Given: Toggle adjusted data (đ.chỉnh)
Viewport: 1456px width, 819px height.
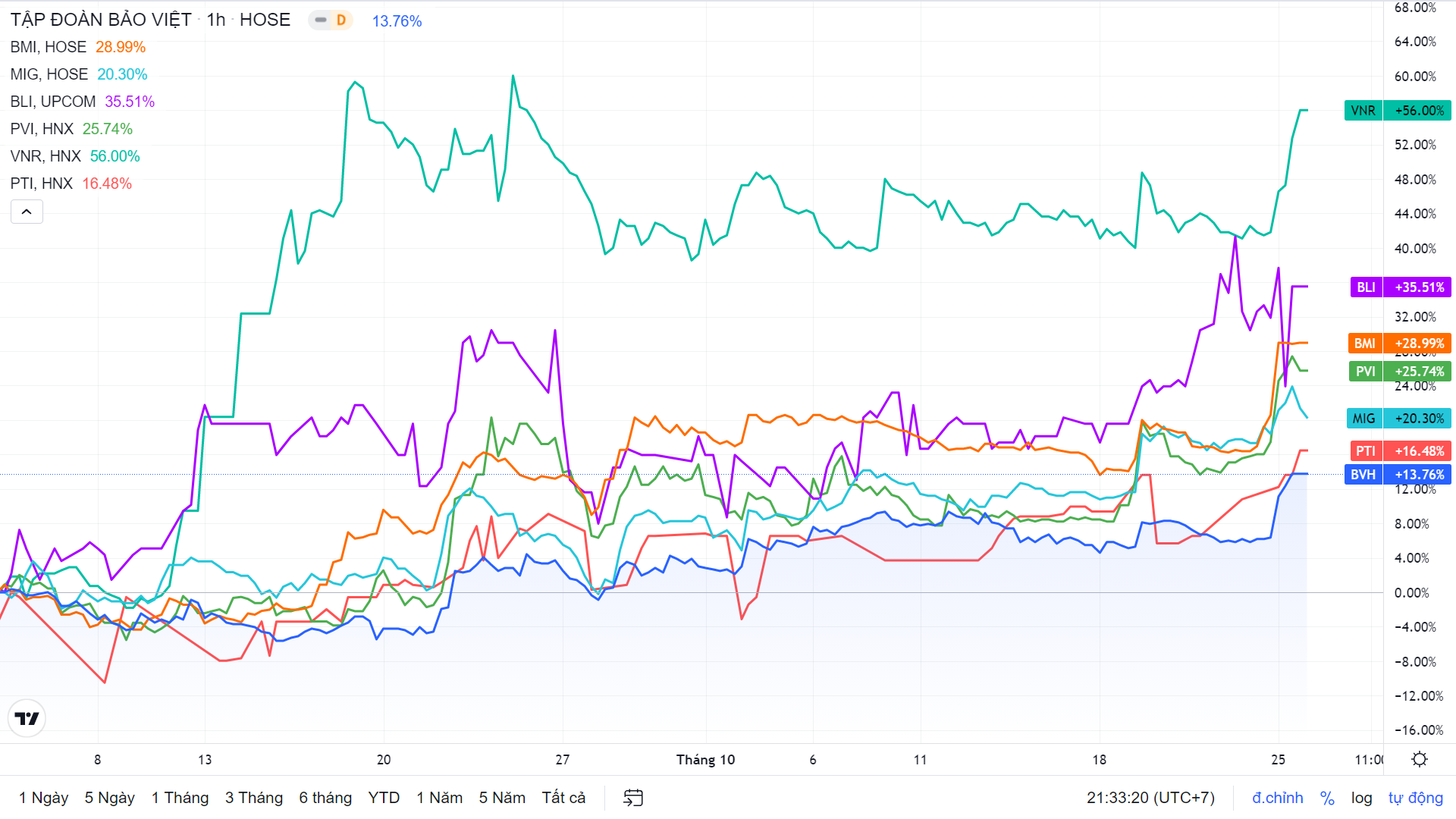Looking at the screenshot, I should pyautogui.click(x=1277, y=798).
